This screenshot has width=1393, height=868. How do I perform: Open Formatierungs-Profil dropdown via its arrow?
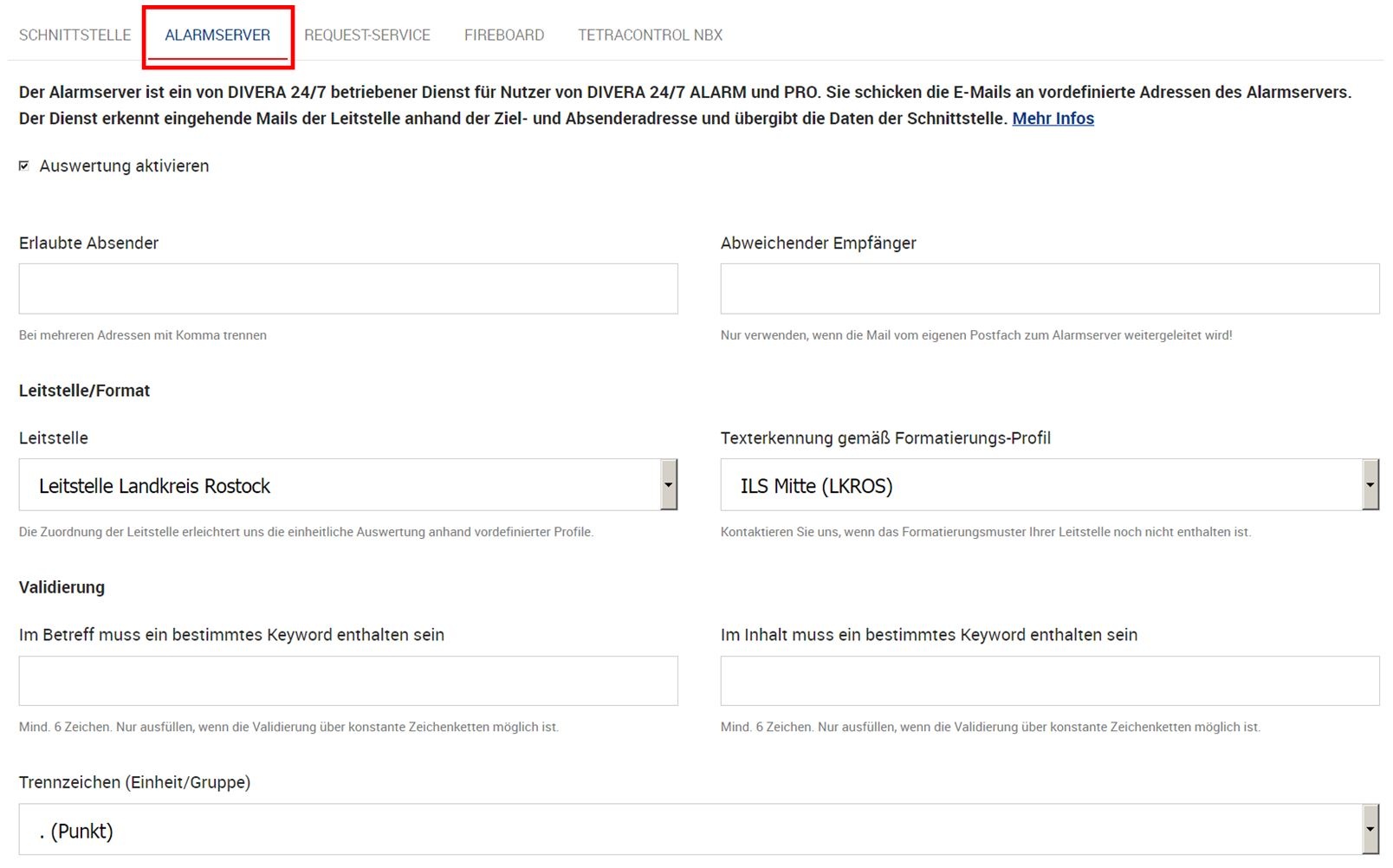(1370, 484)
